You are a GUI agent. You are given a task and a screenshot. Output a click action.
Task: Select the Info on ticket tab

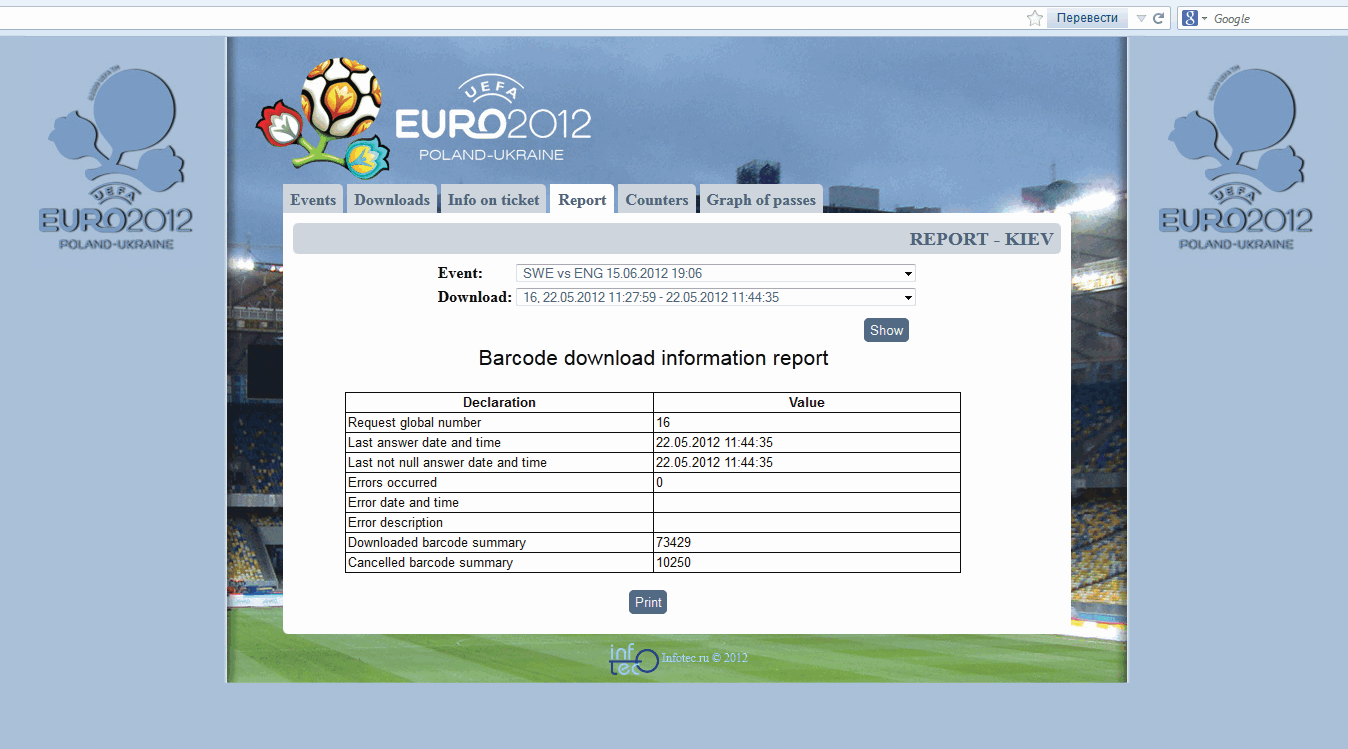493,199
